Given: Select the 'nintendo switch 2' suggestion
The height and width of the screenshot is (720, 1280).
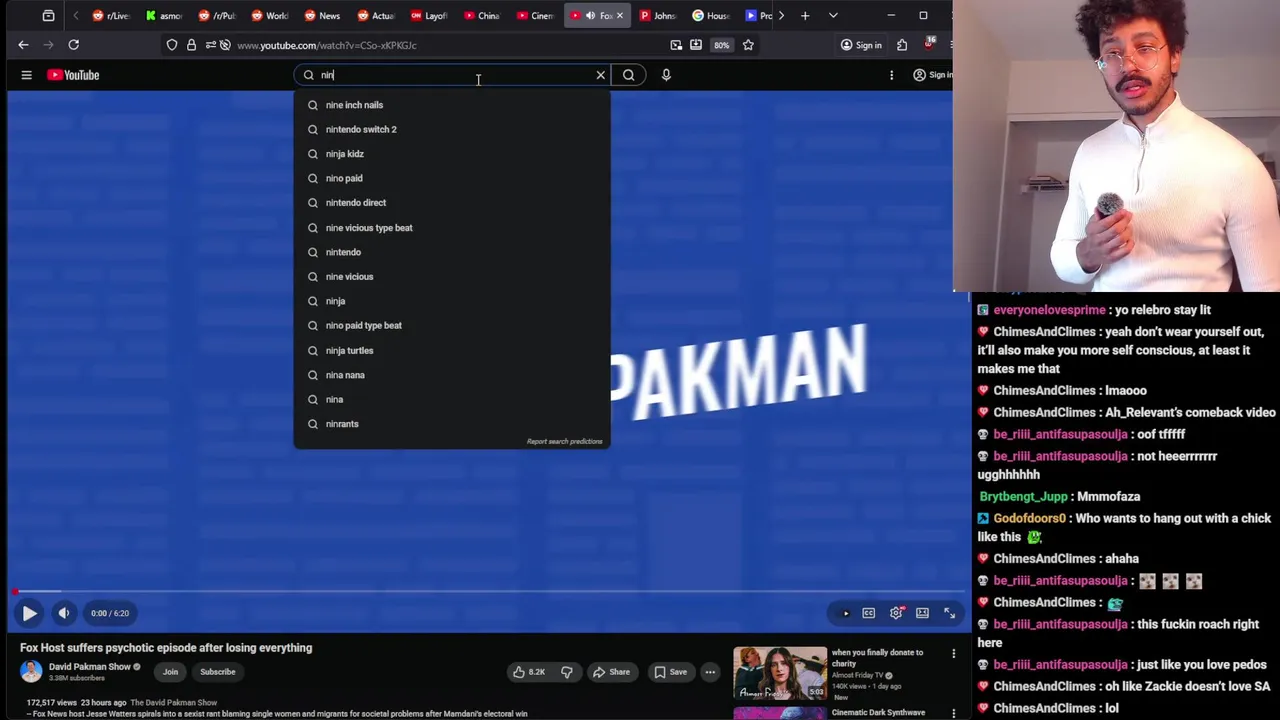Looking at the screenshot, I should click(x=452, y=129).
